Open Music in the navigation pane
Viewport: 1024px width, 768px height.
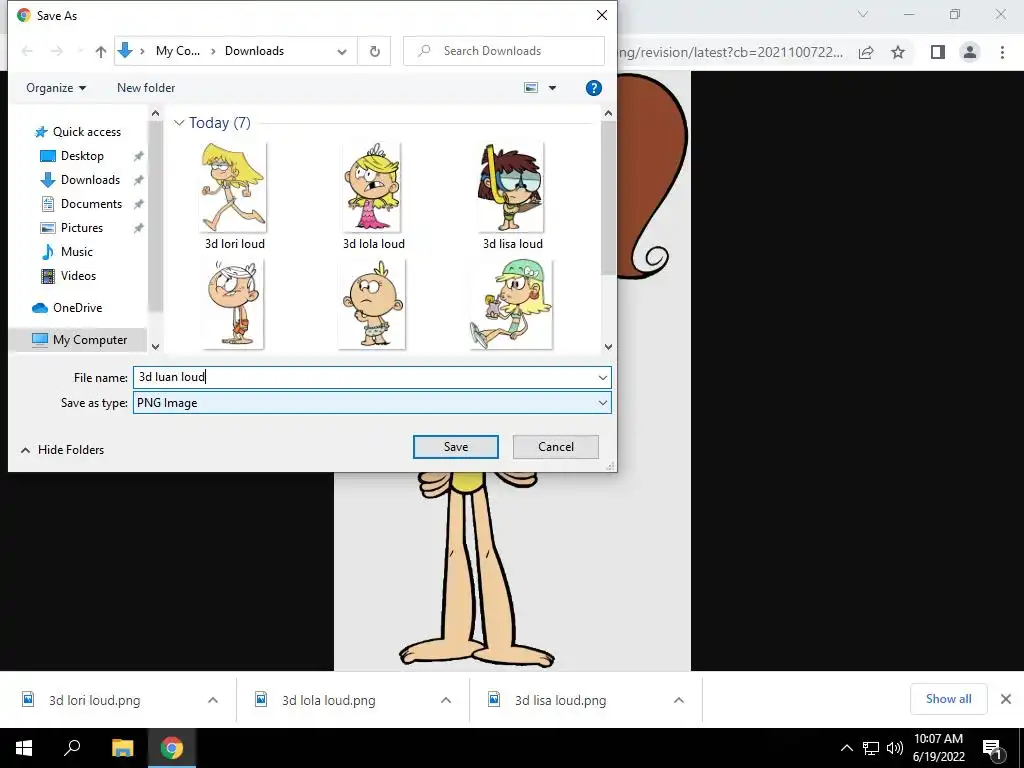[x=67, y=251]
